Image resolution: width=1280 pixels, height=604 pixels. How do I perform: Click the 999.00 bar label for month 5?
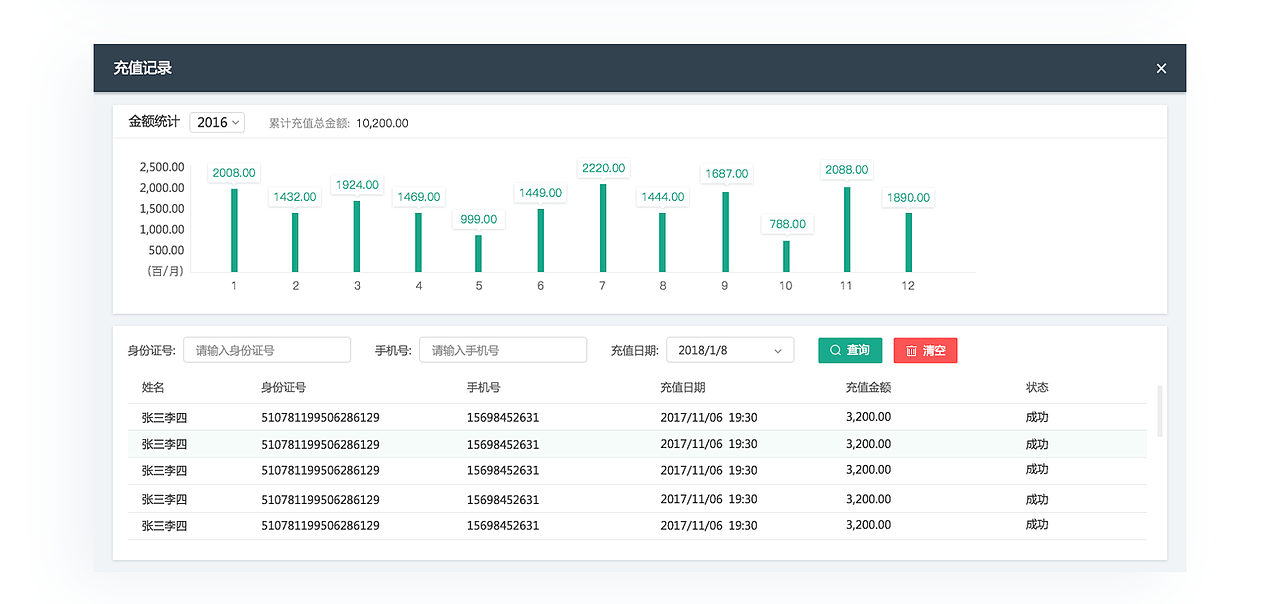coord(478,219)
